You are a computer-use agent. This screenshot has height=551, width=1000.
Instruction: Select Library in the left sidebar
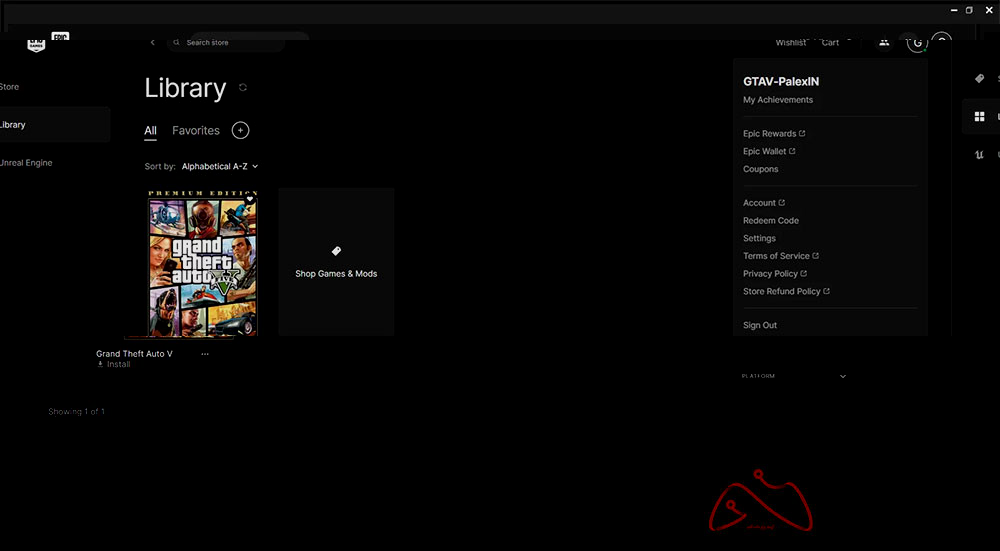point(55,124)
